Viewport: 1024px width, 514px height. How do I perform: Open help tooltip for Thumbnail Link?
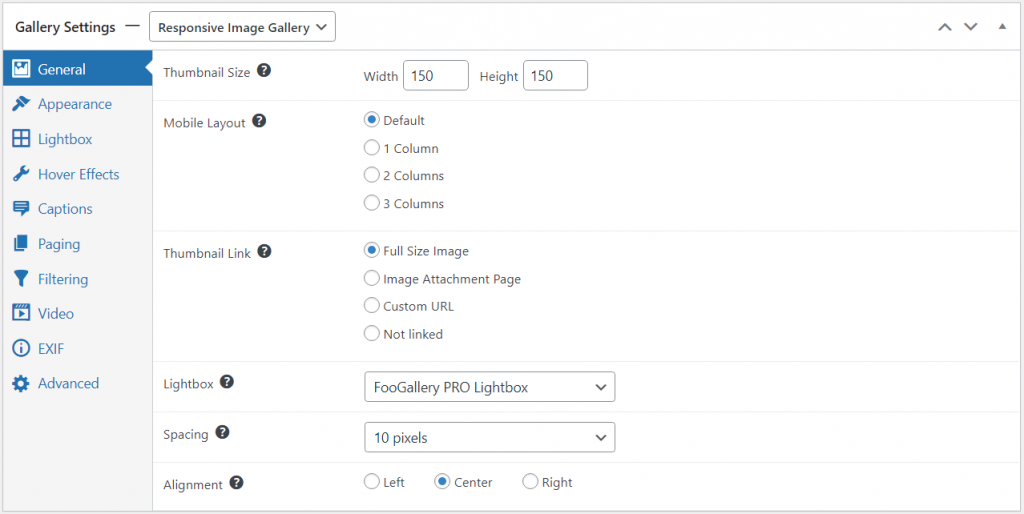pos(264,251)
